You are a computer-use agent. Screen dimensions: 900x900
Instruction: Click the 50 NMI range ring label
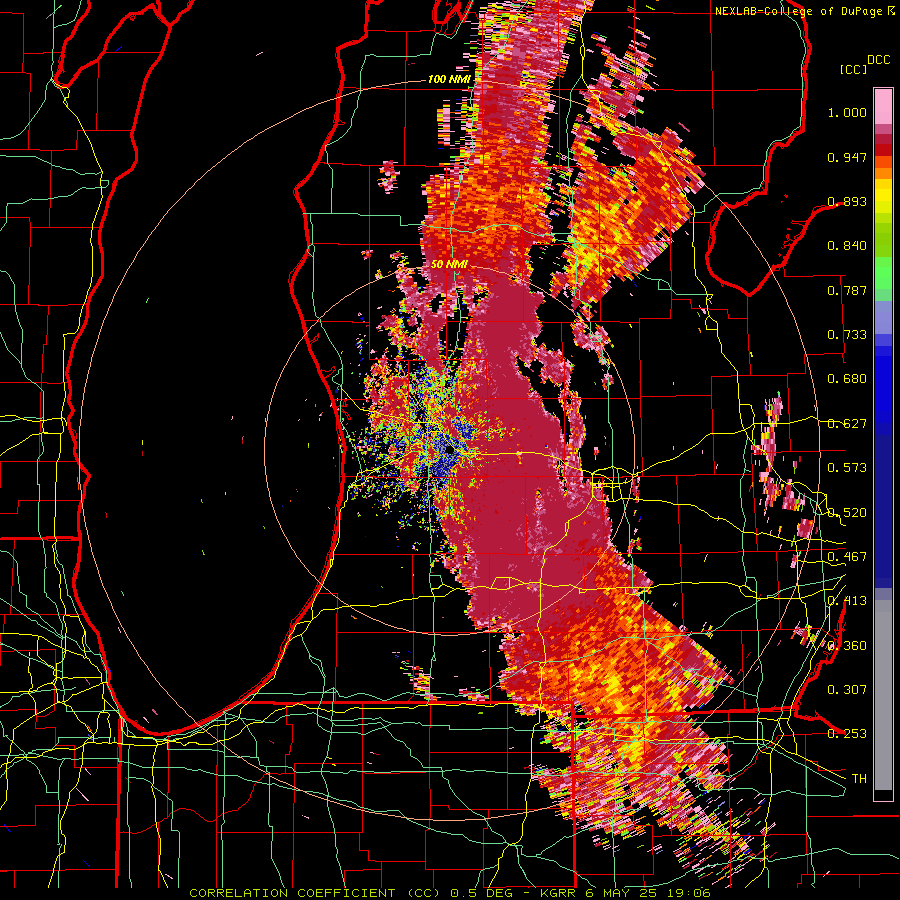(x=449, y=265)
